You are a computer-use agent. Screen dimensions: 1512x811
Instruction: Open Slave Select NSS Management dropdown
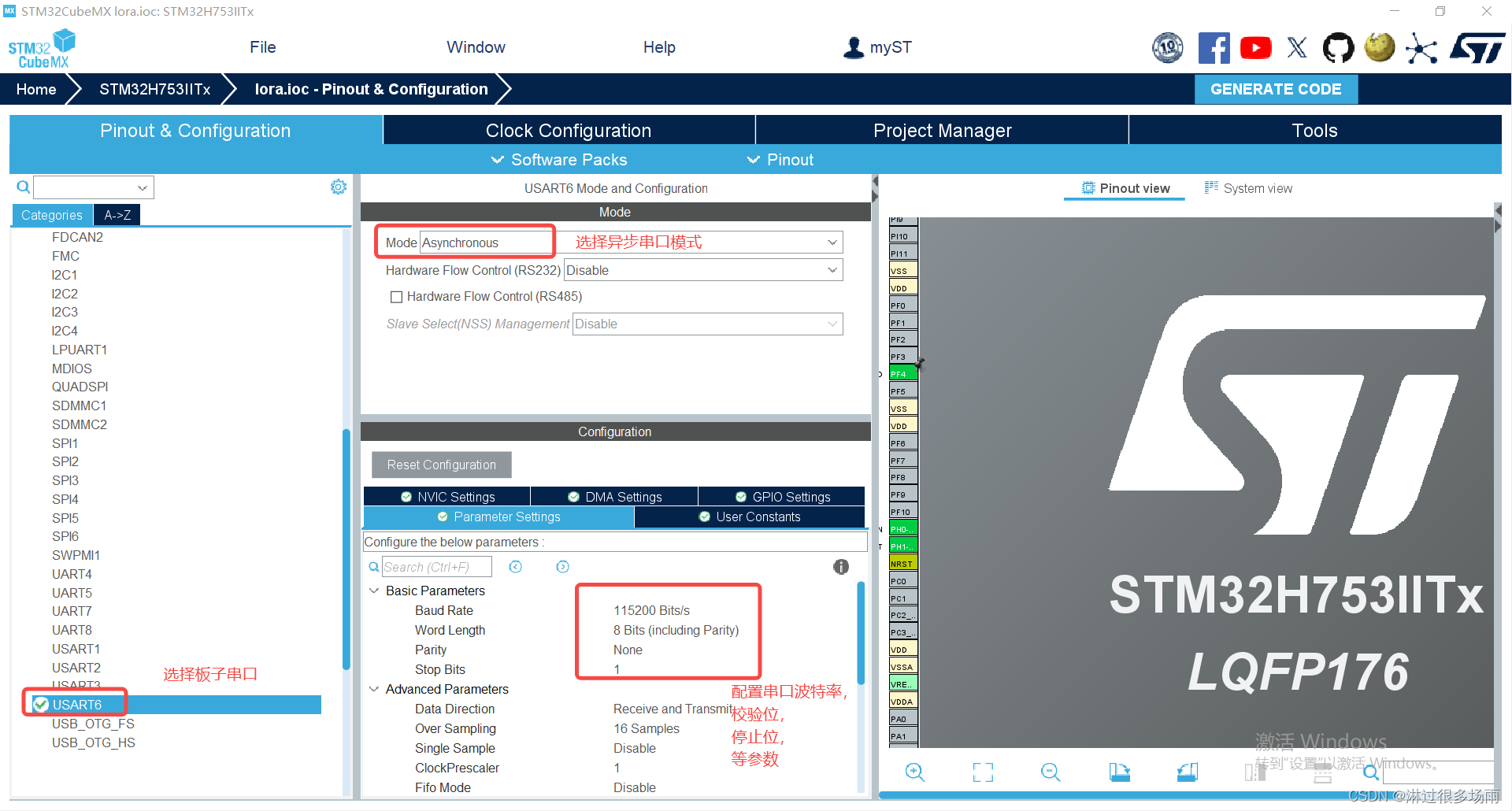(x=707, y=324)
